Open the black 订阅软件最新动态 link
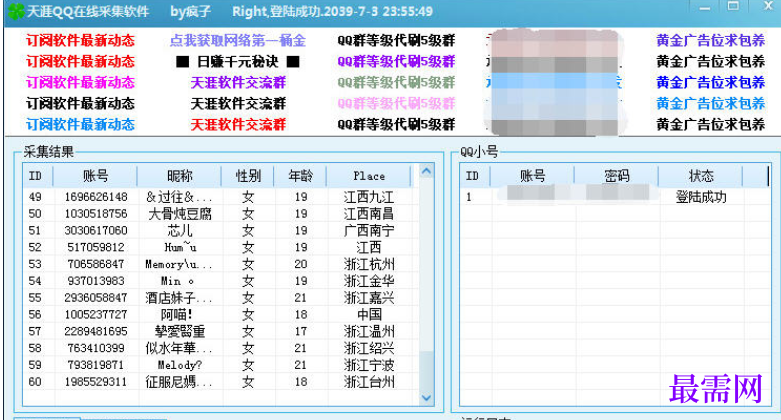Image resolution: width=781 pixels, height=420 pixels. 80,103
